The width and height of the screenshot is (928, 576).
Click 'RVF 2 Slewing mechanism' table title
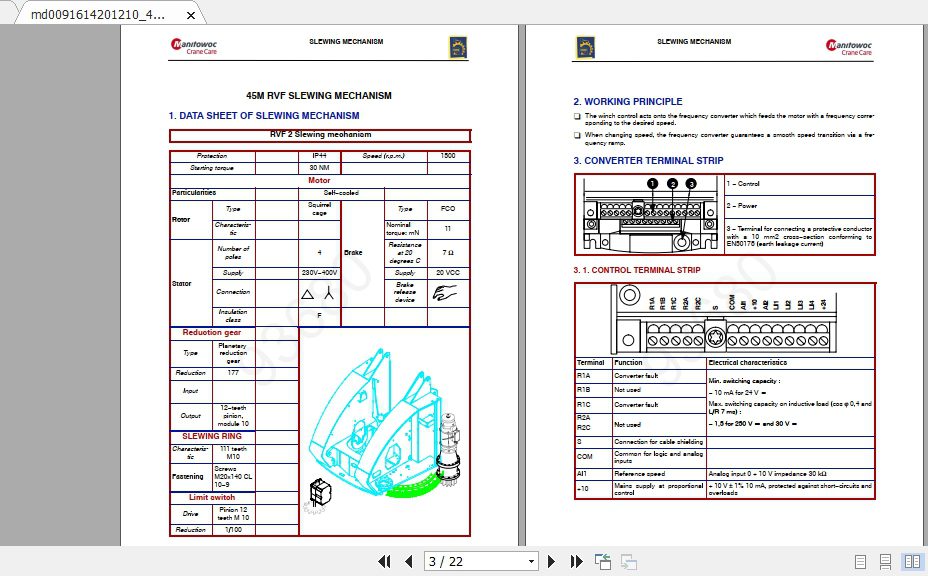pos(320,135)
